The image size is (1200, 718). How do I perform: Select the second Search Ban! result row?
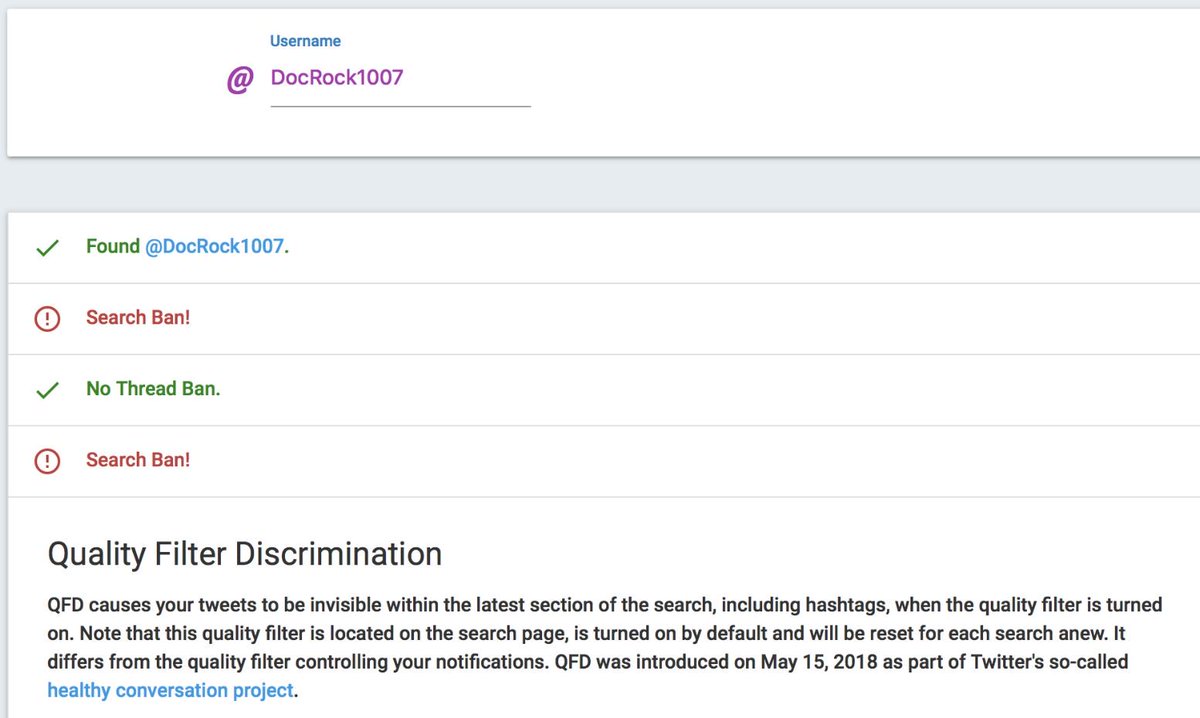click(x=604, y=461)
